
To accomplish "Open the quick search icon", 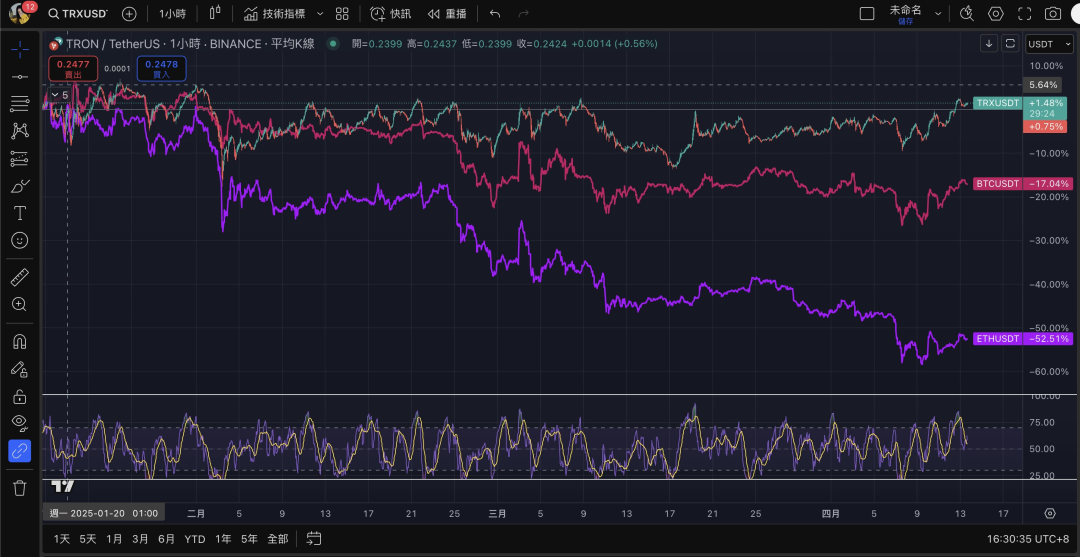I will pyautogui.click(x=967, y=14).
